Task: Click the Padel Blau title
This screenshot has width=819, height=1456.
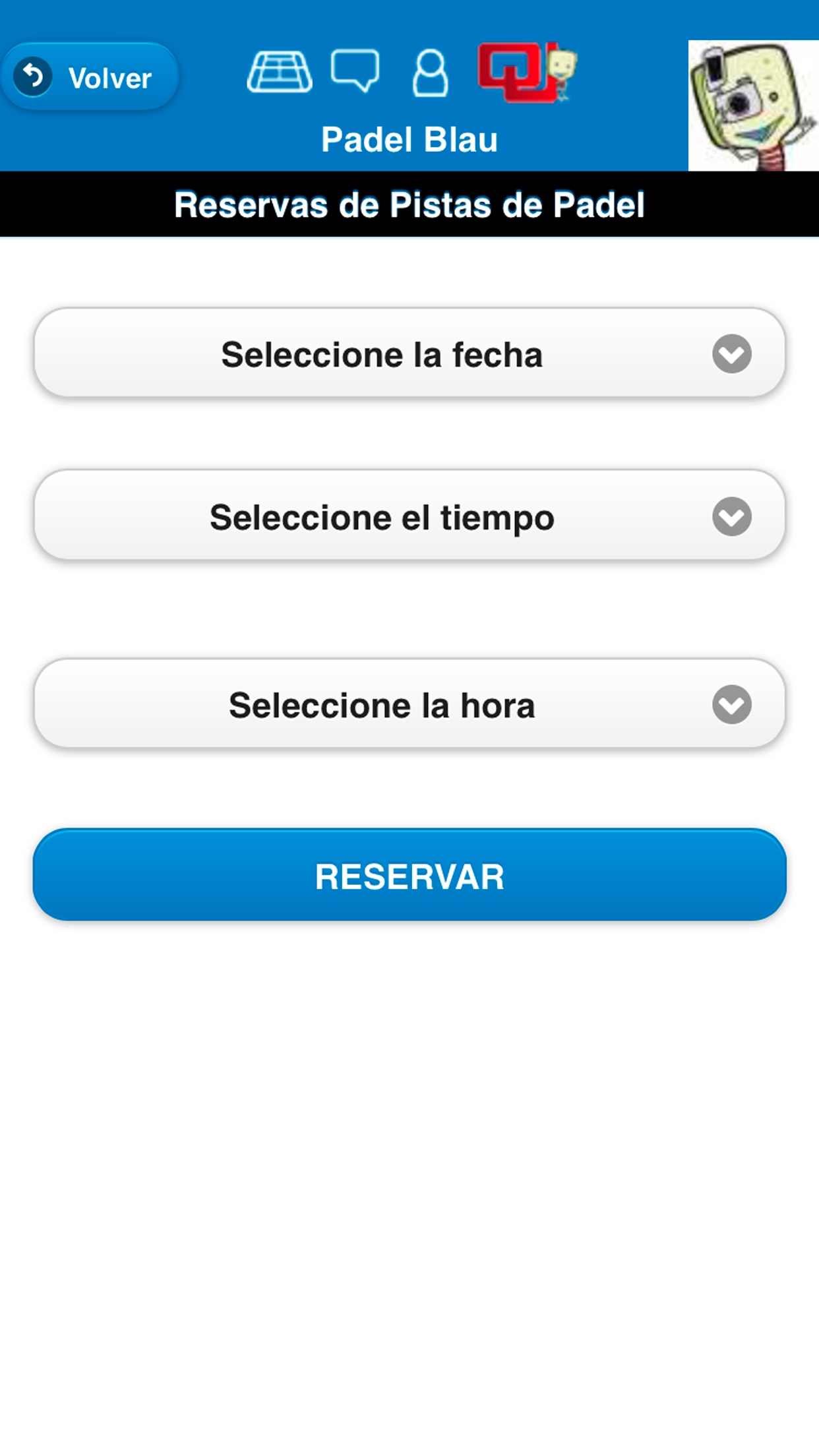Action: click(x=409, y=139)
